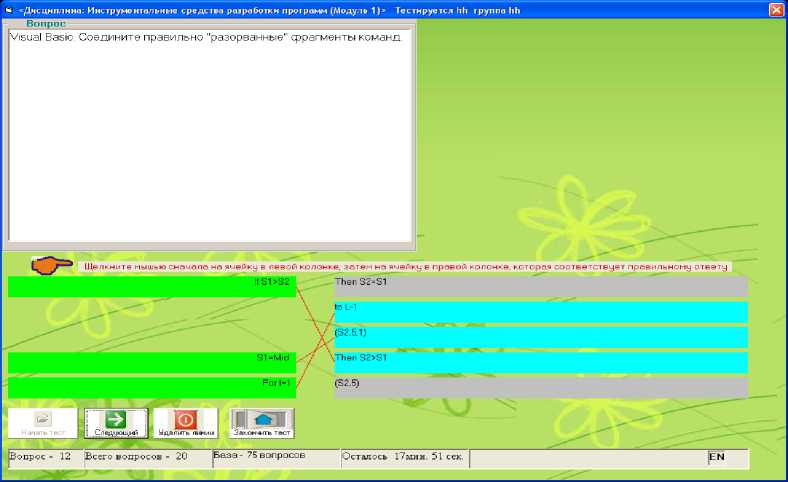Pick the right cell "to L-1"

point(541,312)
